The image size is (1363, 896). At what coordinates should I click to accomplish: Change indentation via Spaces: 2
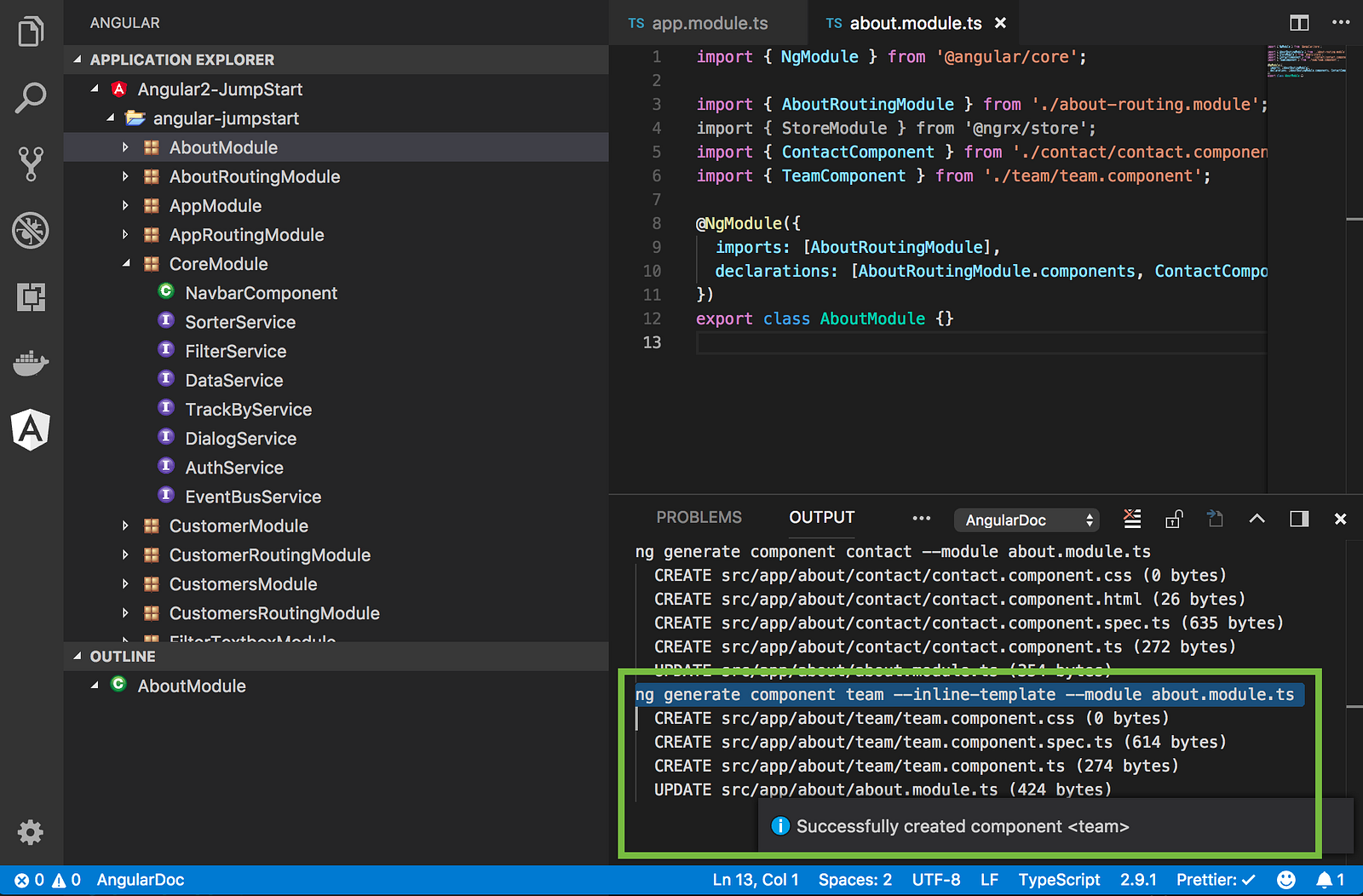[855, 880]
